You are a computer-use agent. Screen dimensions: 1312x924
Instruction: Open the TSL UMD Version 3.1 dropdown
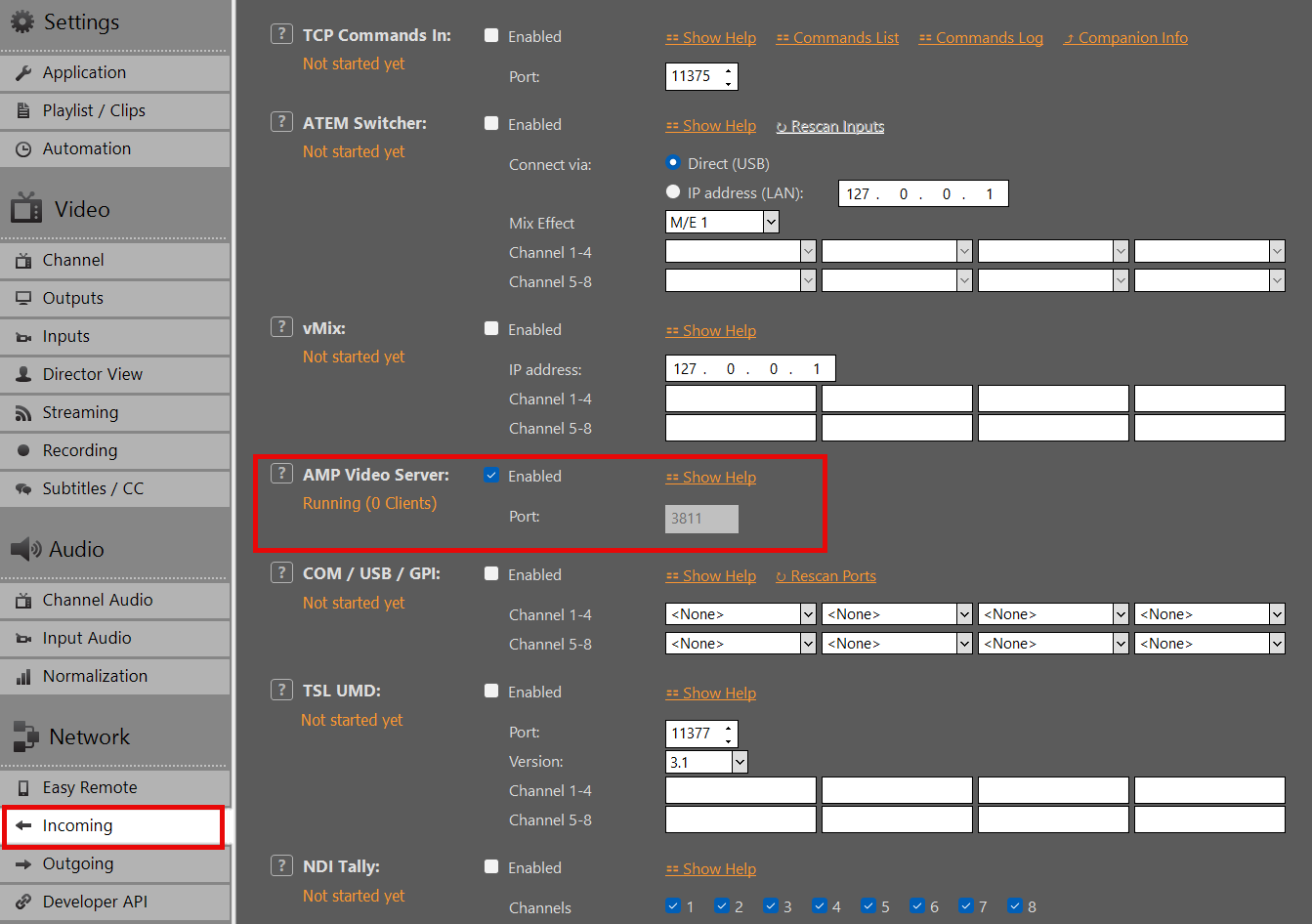pyautogui.click(x=706, y=762)
